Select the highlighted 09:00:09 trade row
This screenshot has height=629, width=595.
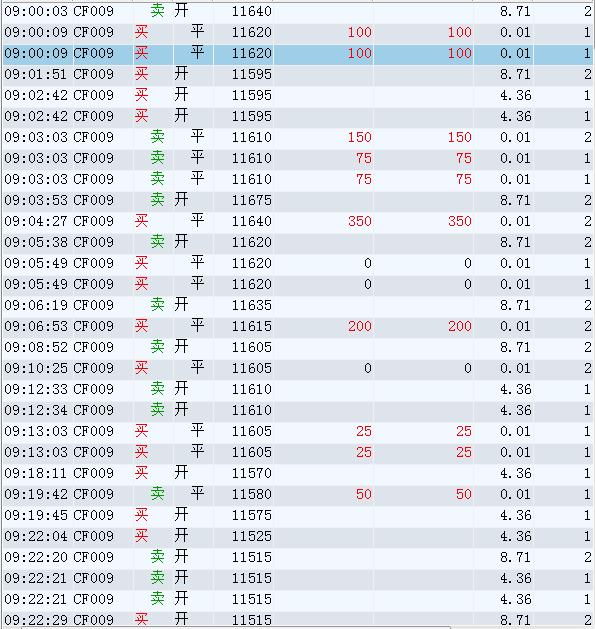[298, 54]
